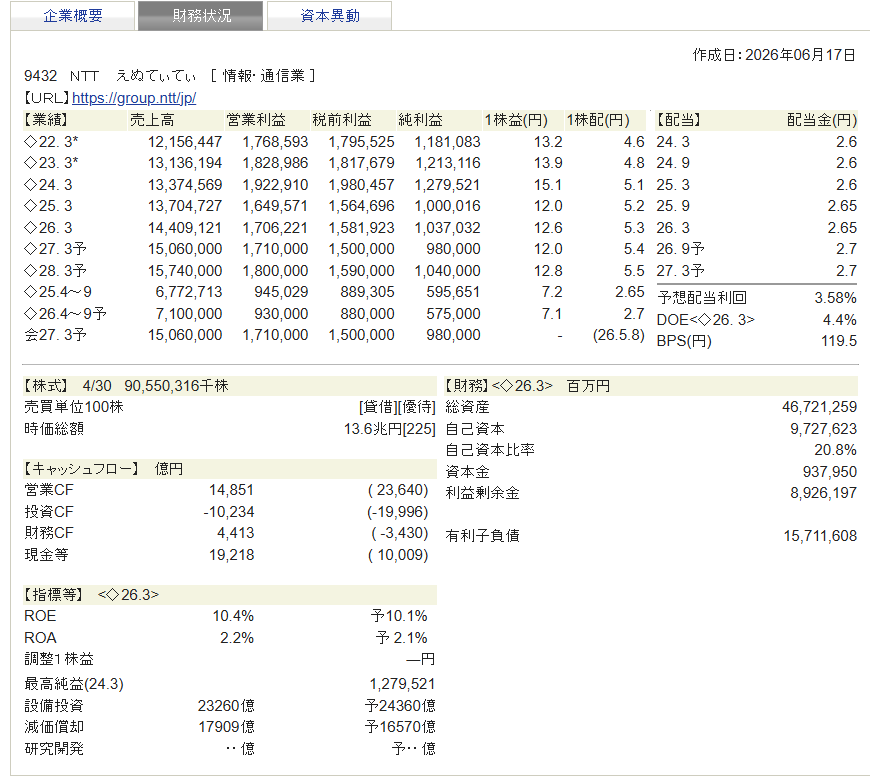Click the 純利益 column header
The width and height of the screenshot is (870, 778).
point(420,120)
